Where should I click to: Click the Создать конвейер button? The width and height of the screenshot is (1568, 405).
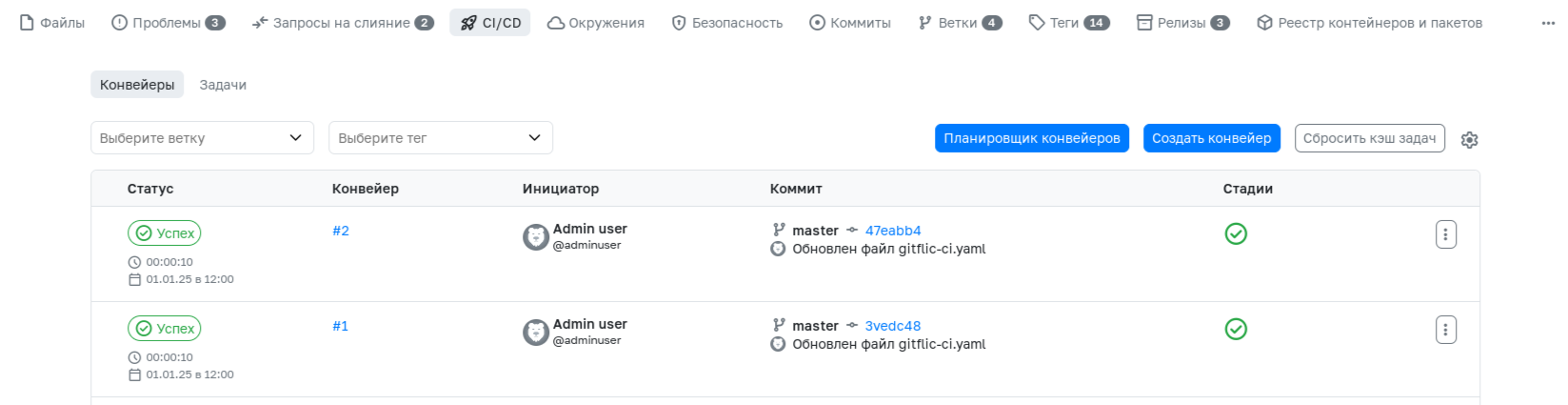(x=1211, y=138)
